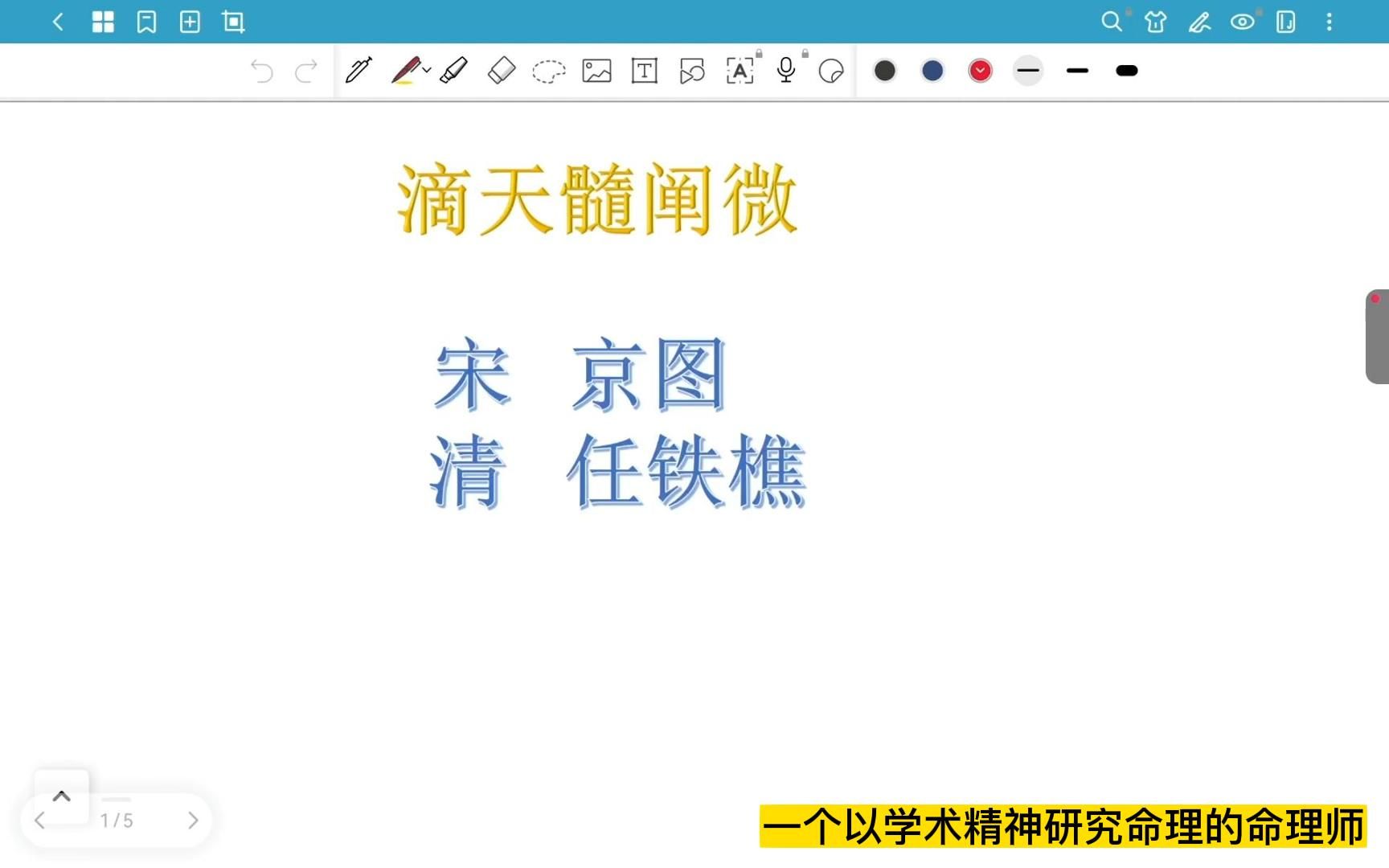
Task: Open the notebook panel icon
Action: [1286, 22]
